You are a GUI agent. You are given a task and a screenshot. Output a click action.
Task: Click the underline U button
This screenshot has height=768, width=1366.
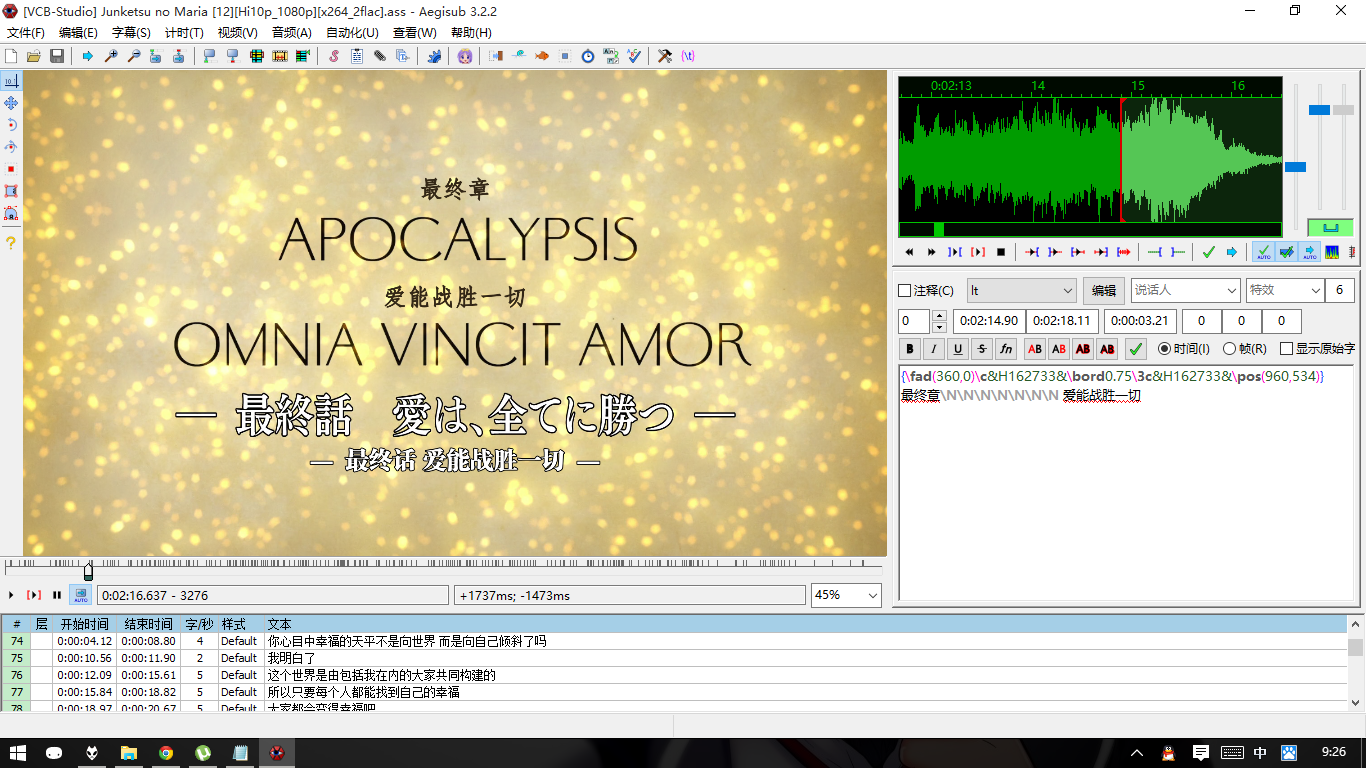(958, 349)
